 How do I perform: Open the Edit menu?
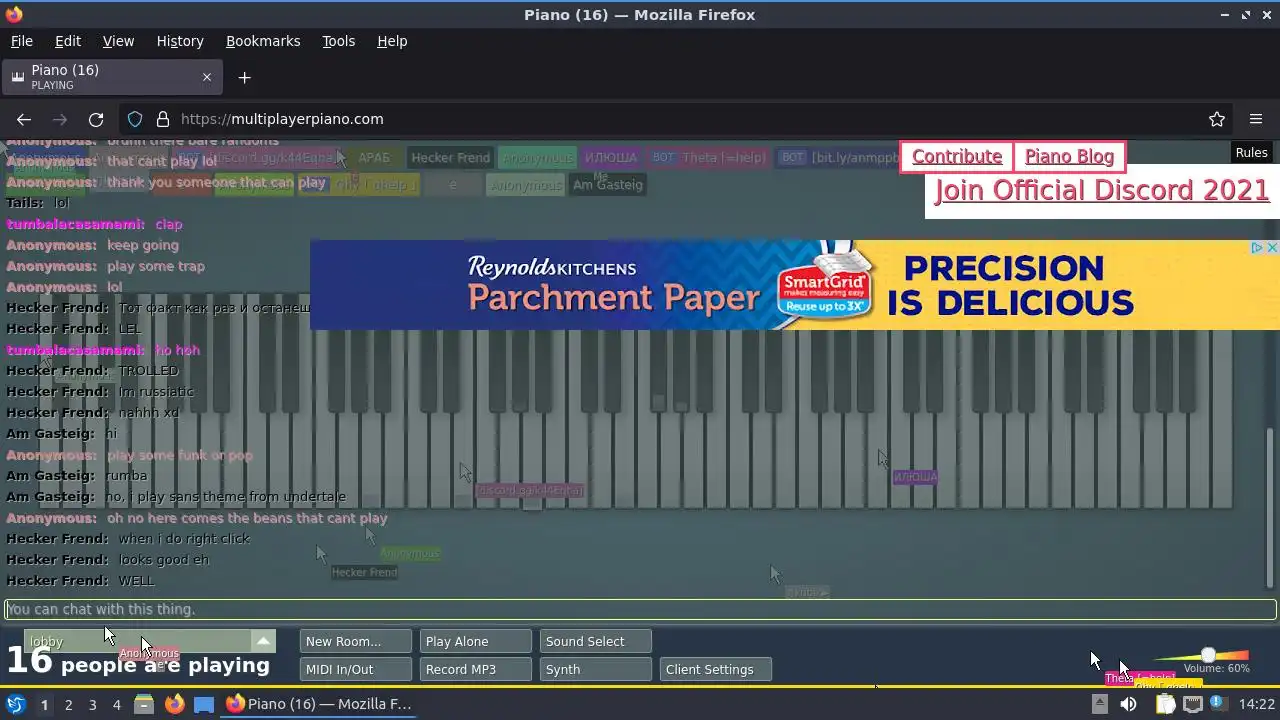[x=68, y=41]
